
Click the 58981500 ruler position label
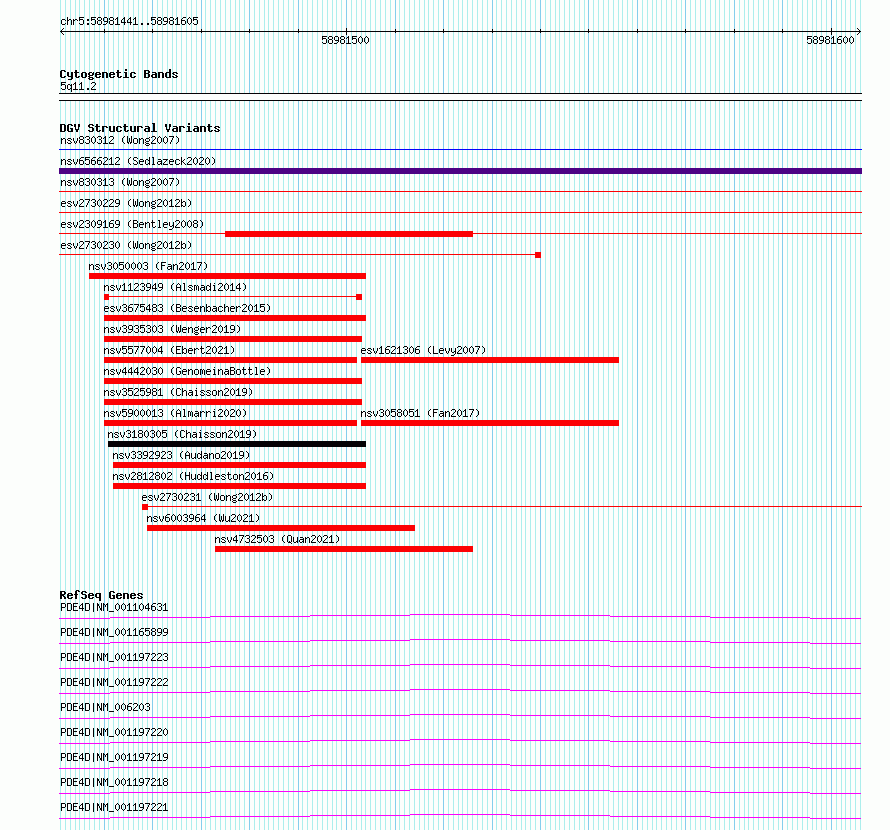coord(345,40)
